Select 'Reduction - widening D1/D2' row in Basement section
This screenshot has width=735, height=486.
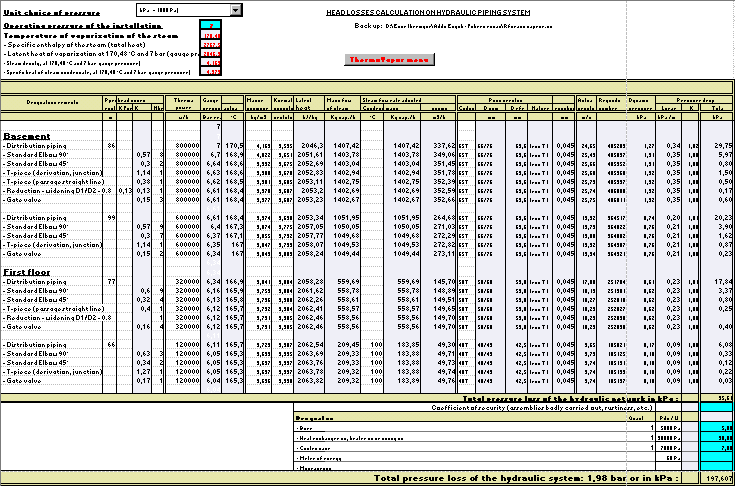pos(58,191)
